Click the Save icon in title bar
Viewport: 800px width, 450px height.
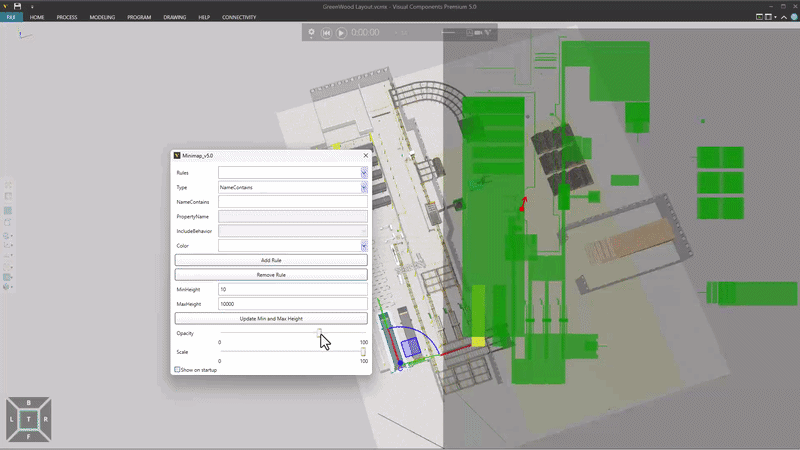pos(18,6)
